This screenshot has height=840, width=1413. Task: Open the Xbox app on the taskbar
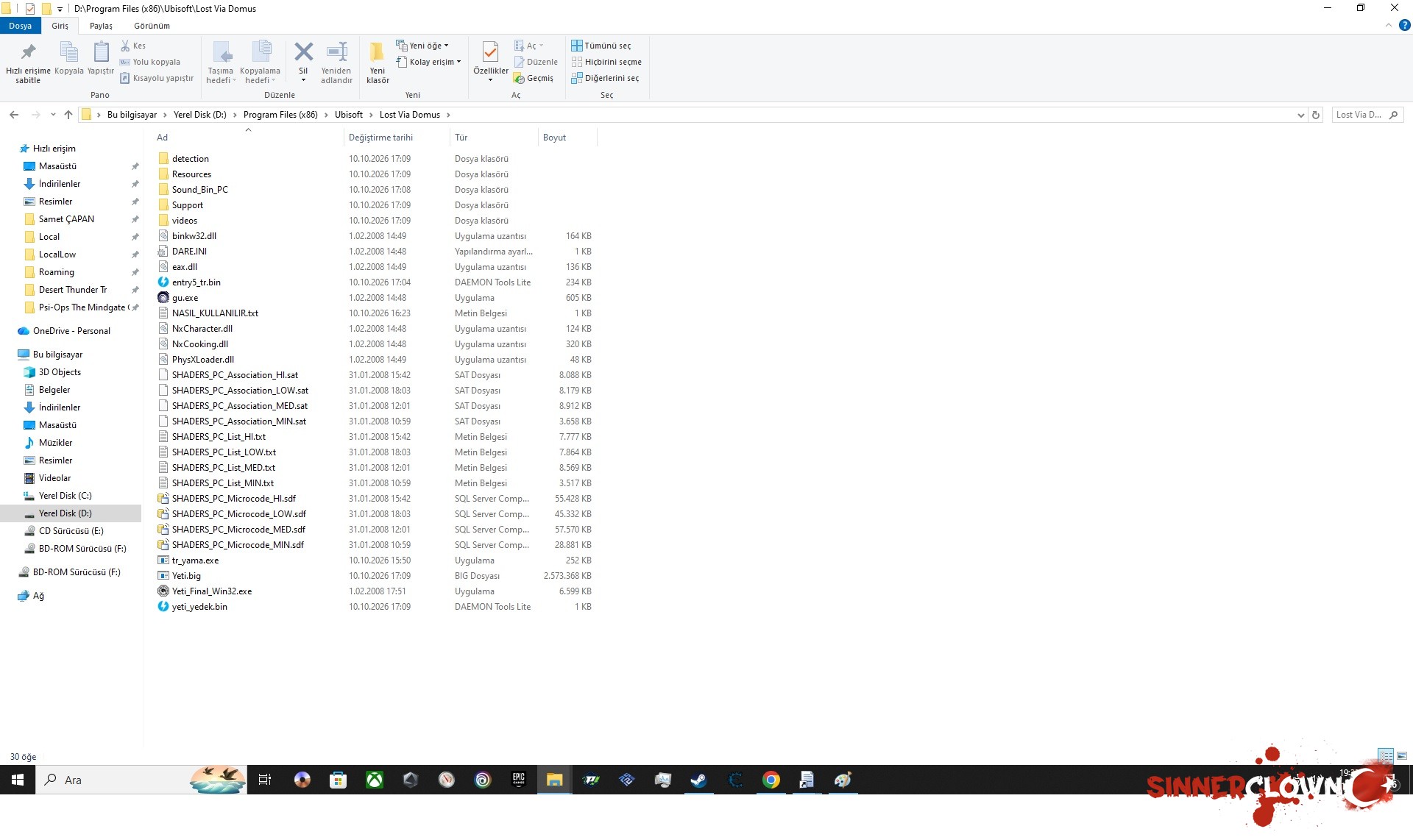tap(375, 780)
